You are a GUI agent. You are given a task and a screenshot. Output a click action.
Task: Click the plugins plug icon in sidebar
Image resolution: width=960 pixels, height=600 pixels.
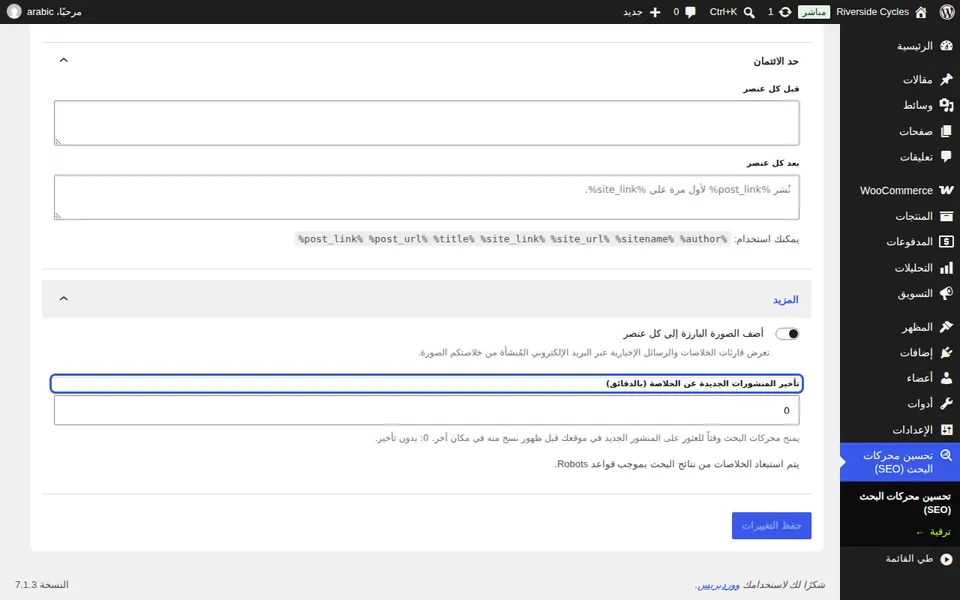(x=947, y=353)
